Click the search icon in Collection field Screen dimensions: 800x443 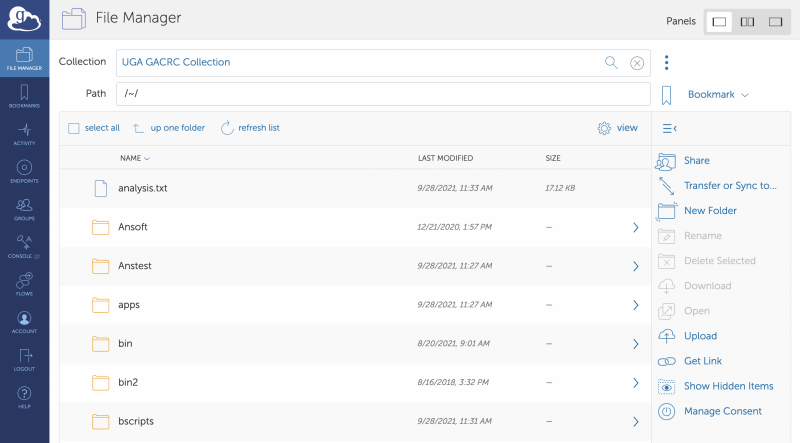611,62
